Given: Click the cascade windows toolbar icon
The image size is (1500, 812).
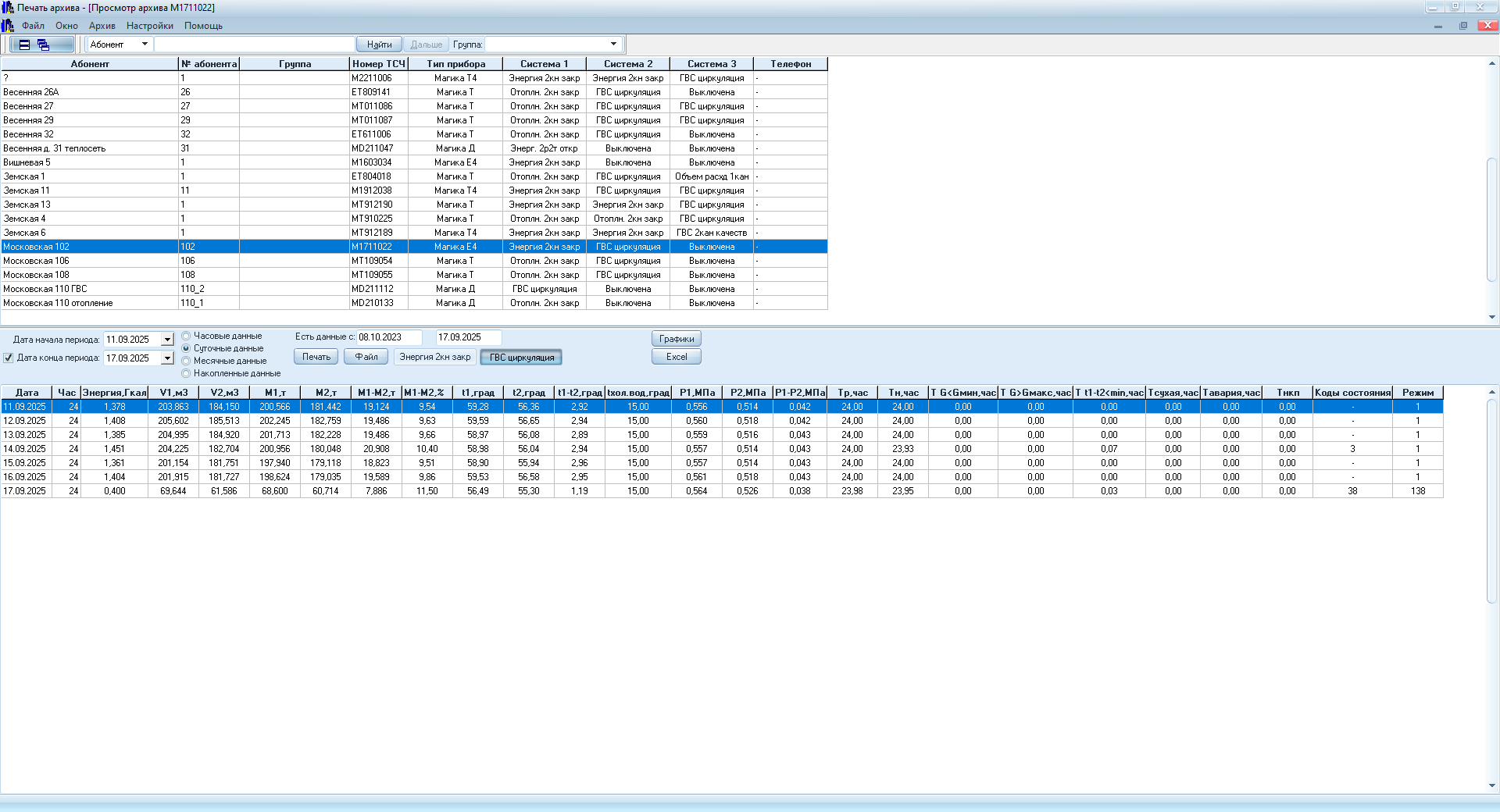Looking at the screenshot, I should click(x=44, y=45).
